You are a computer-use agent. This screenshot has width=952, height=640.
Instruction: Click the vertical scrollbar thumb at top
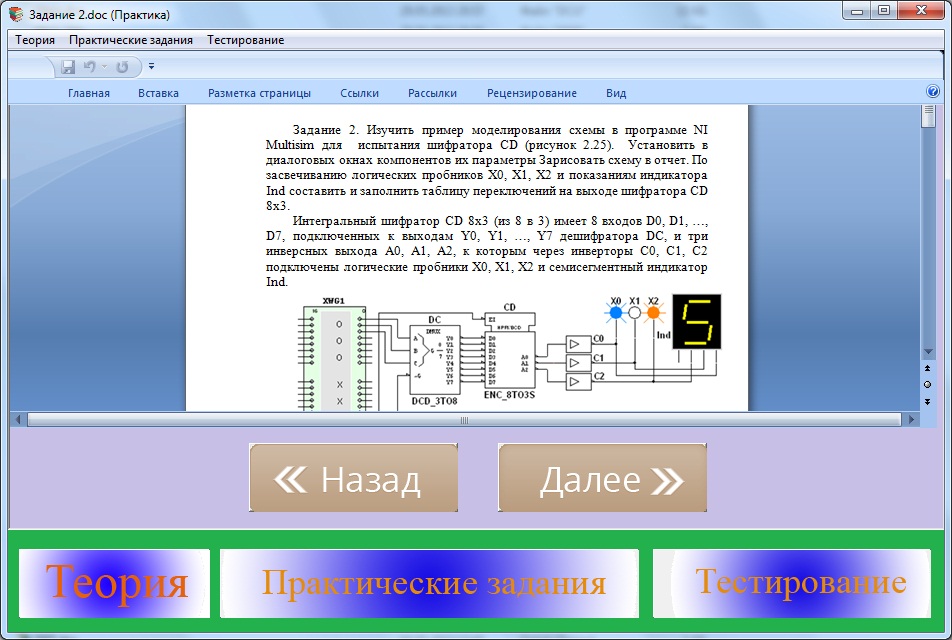coord(928,116)
